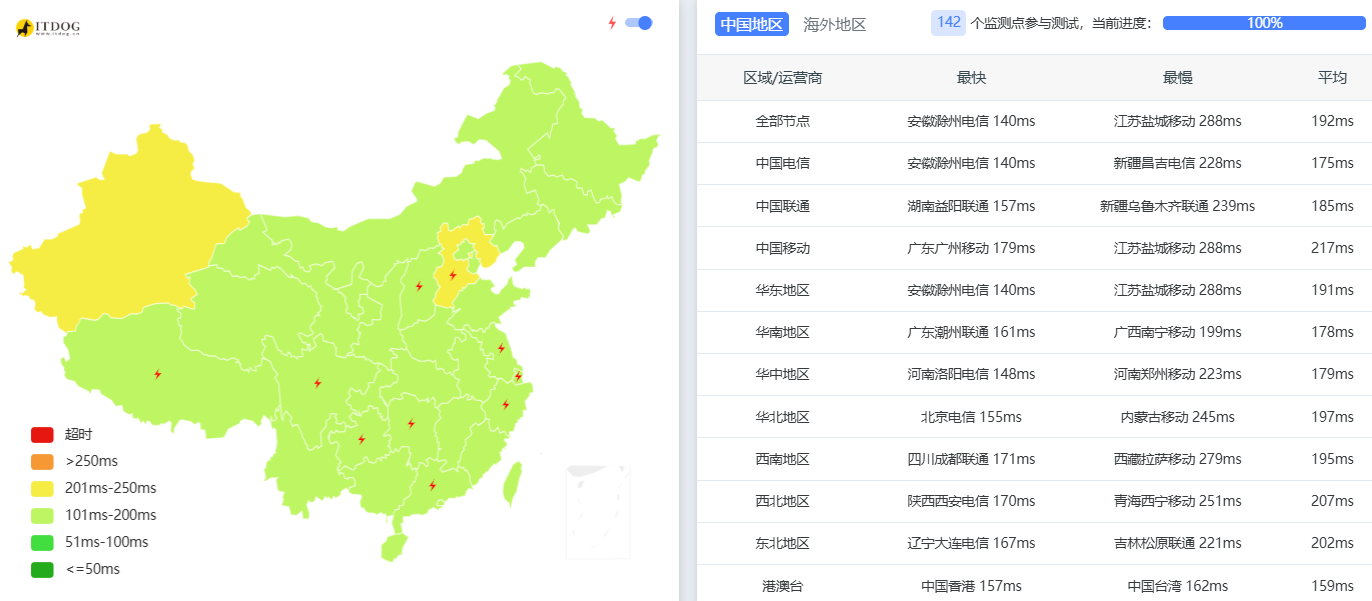This screenshot has height=601, width=1372.
Task: Click the 河南洛阳电信 148ms cell
Action: click(971, 374)
